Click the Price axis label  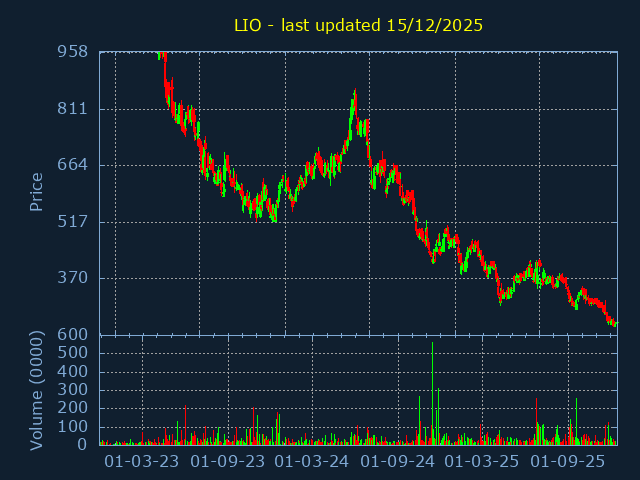coord(37,192)
